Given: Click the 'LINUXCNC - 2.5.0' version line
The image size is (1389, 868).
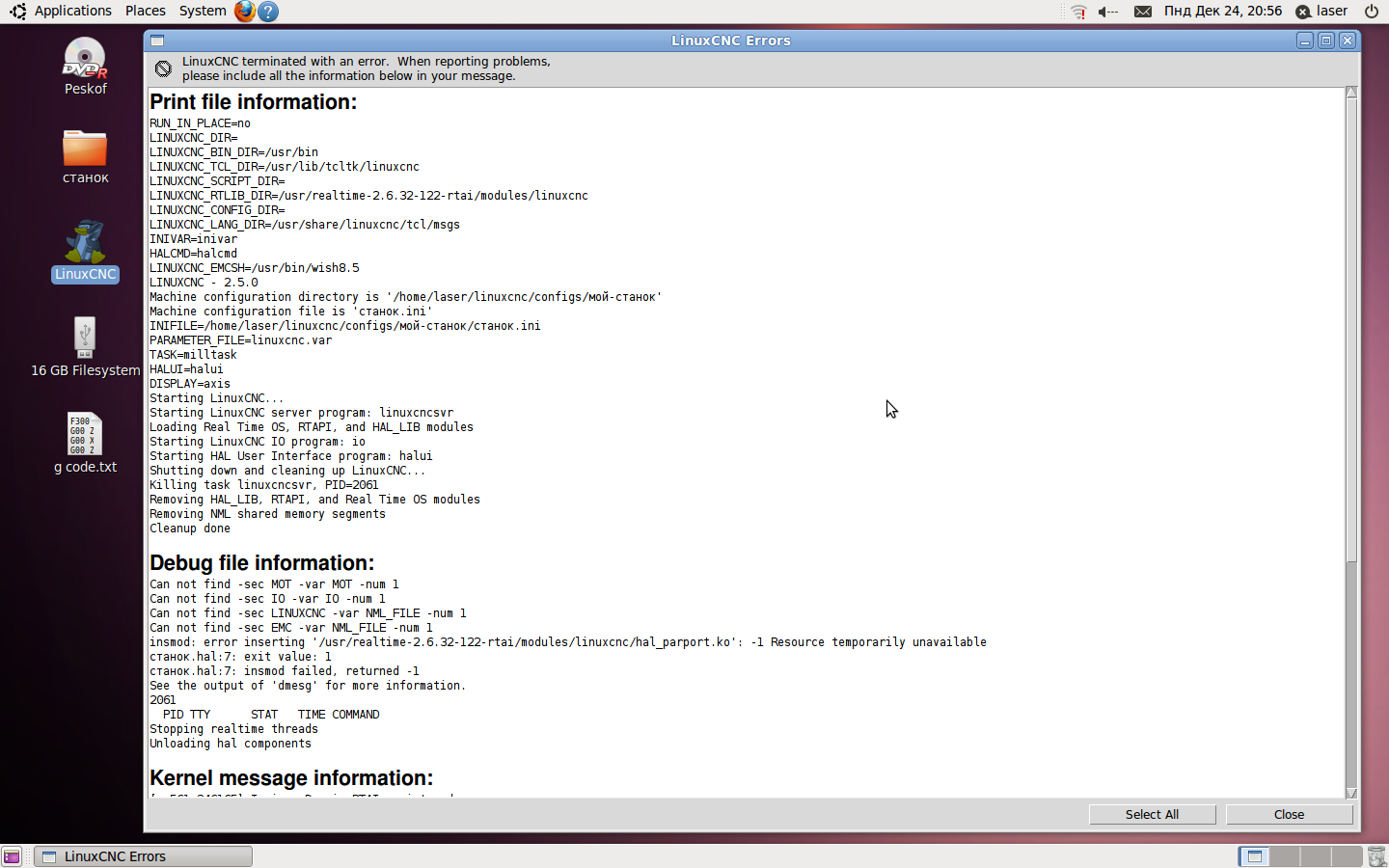Looking at the screenshot, I should 204,283.
